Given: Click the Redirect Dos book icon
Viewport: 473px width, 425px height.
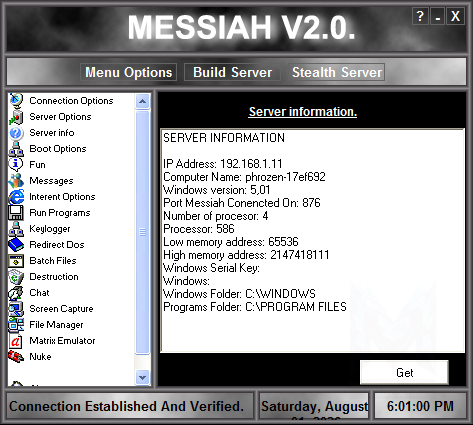Looking at the screenshot, I should click(x=16, y=245).
